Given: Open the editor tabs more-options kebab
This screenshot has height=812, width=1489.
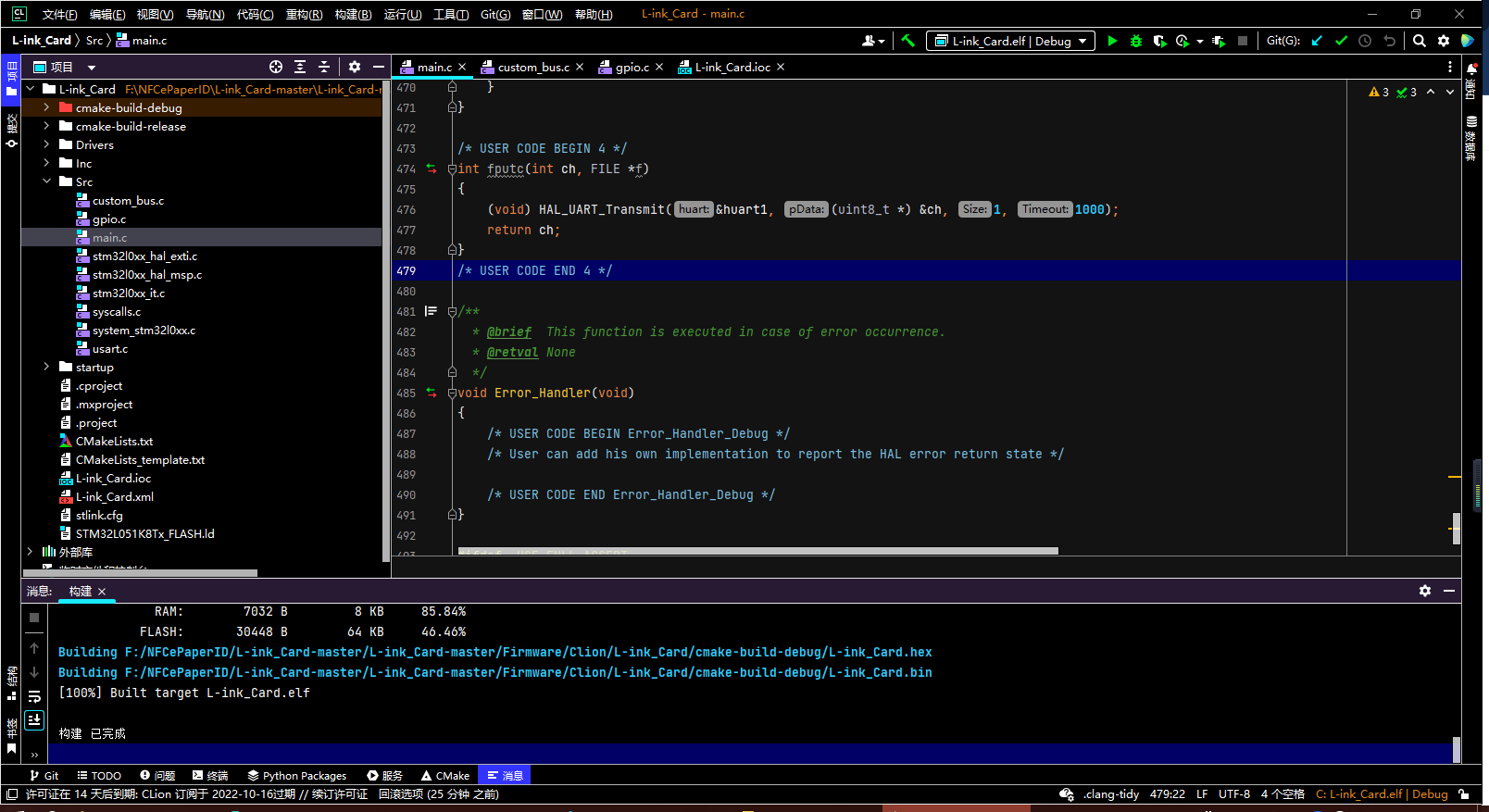Looking at the screenshot, I should tap(1450, 67).
